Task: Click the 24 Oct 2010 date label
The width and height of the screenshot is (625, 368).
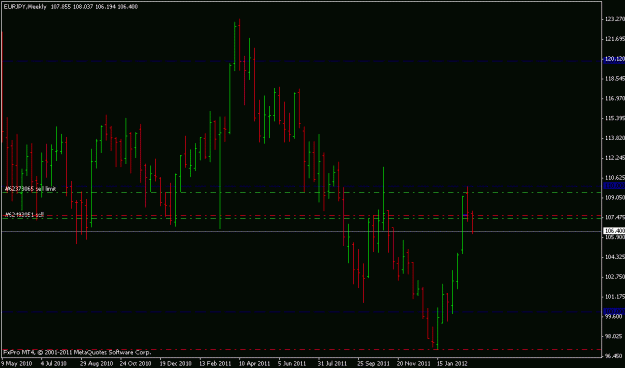Action: pos(136,364)
